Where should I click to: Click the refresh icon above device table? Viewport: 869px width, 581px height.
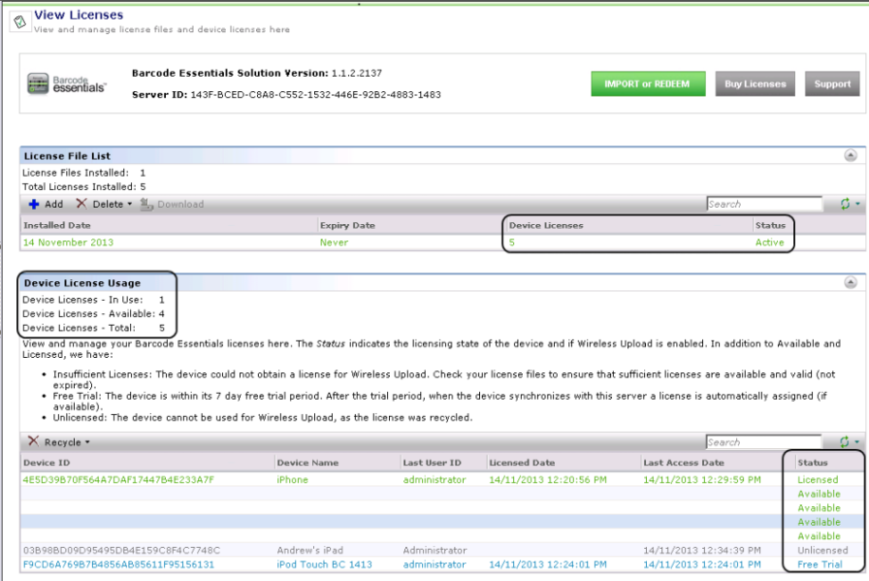[843, 442]
